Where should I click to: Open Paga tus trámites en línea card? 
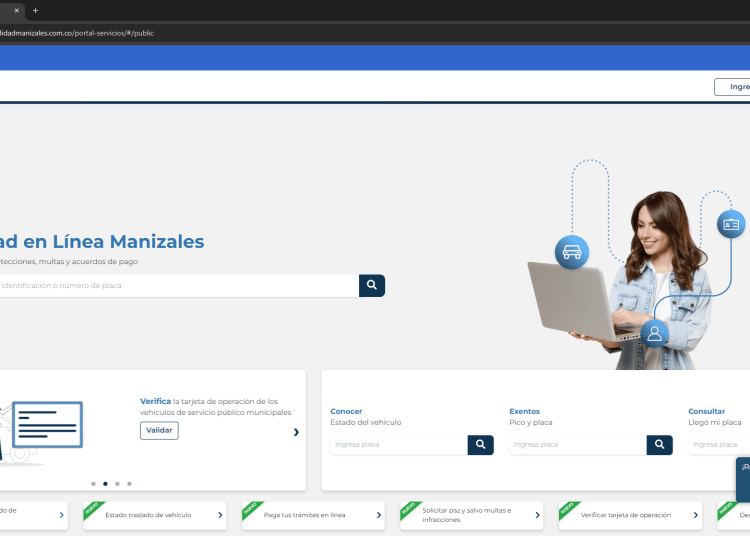click(x=313, y=515)
